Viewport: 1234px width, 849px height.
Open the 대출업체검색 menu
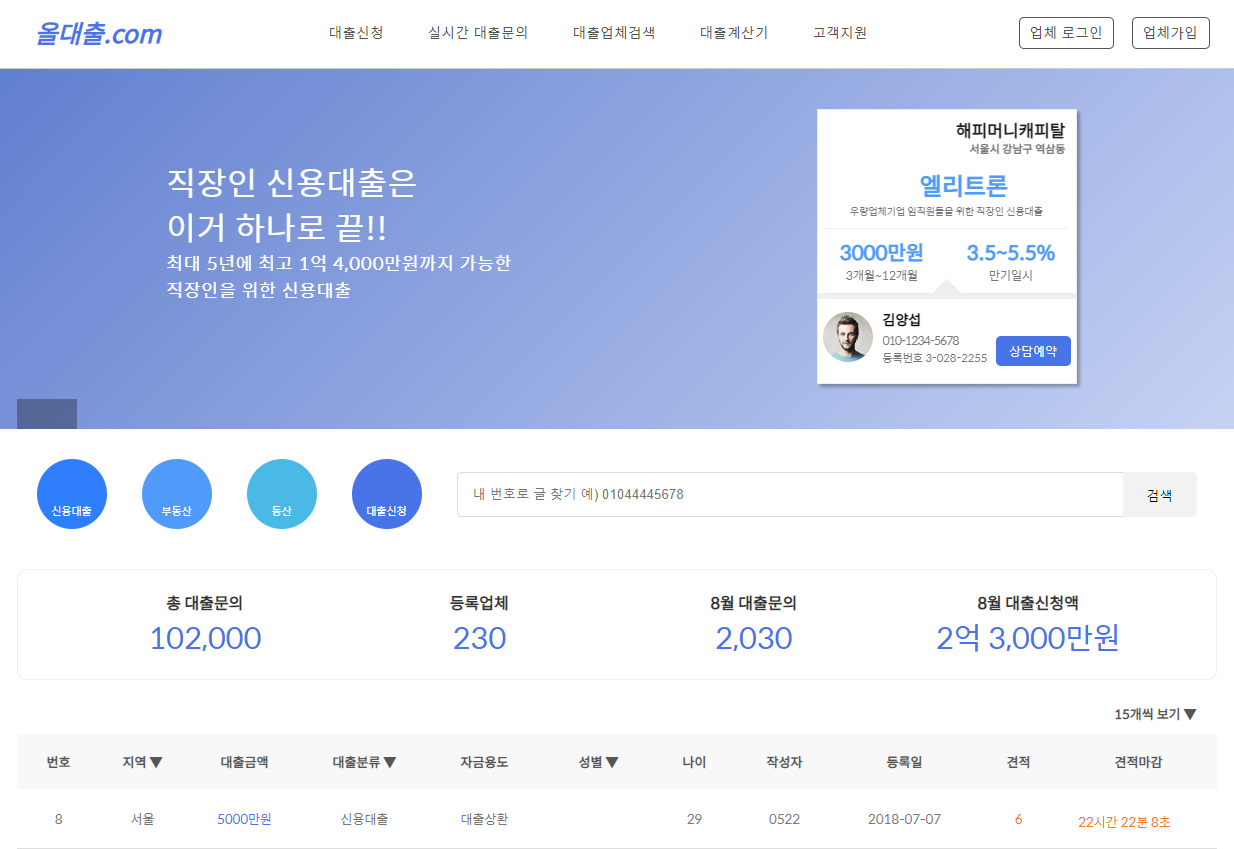click(613, 31)
